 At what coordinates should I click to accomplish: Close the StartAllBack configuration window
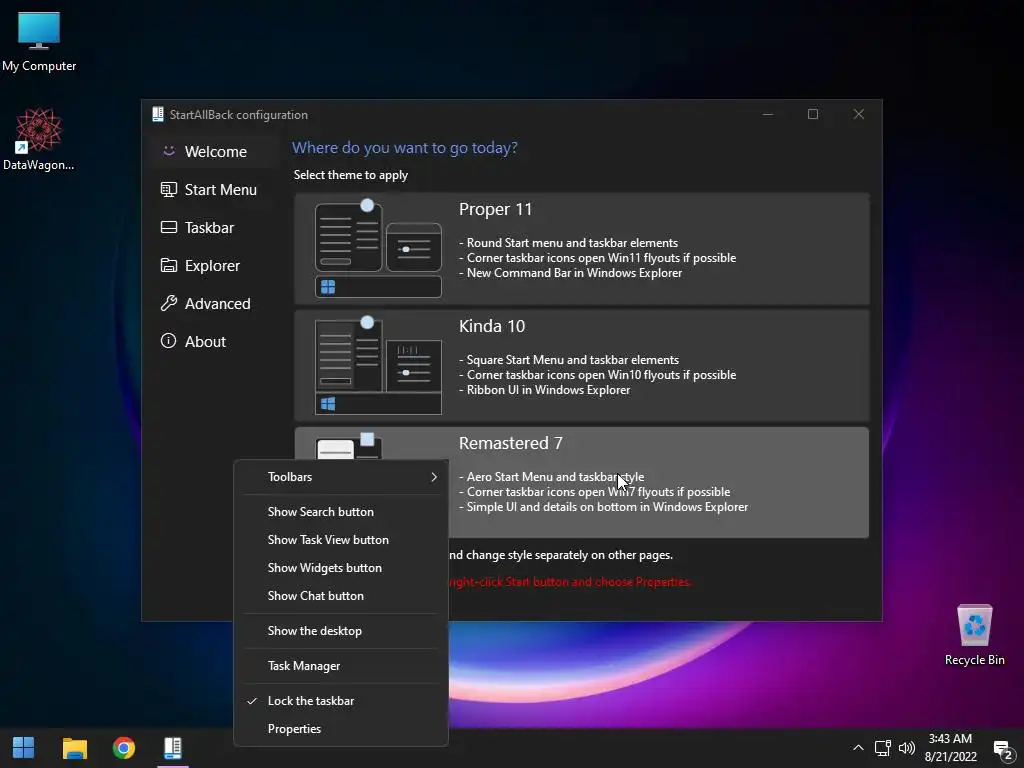859,114
